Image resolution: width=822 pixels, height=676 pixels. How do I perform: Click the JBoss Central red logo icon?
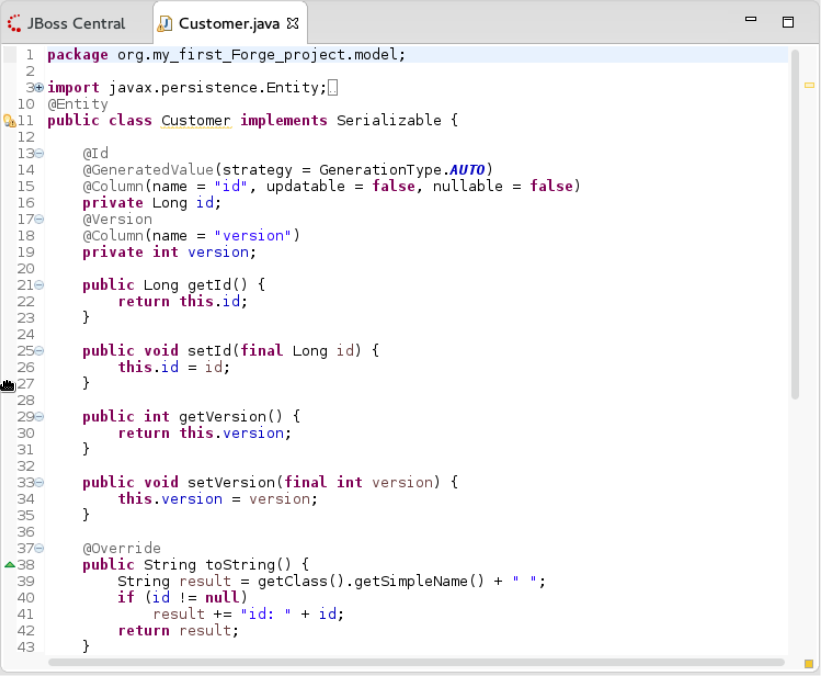pyautogui.click(x=14, y=24)
